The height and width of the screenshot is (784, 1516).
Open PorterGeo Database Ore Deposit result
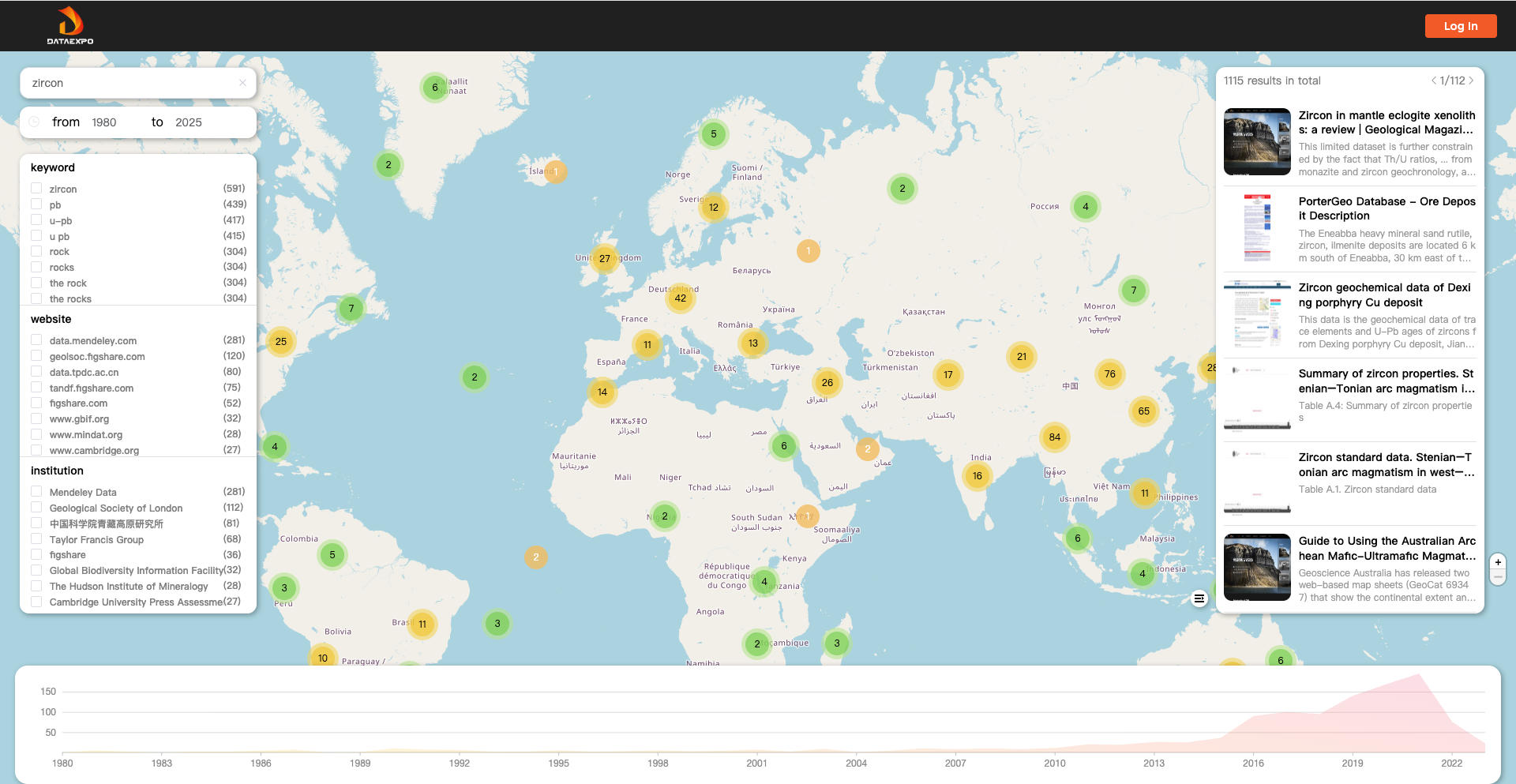[x=1387, y=208]
